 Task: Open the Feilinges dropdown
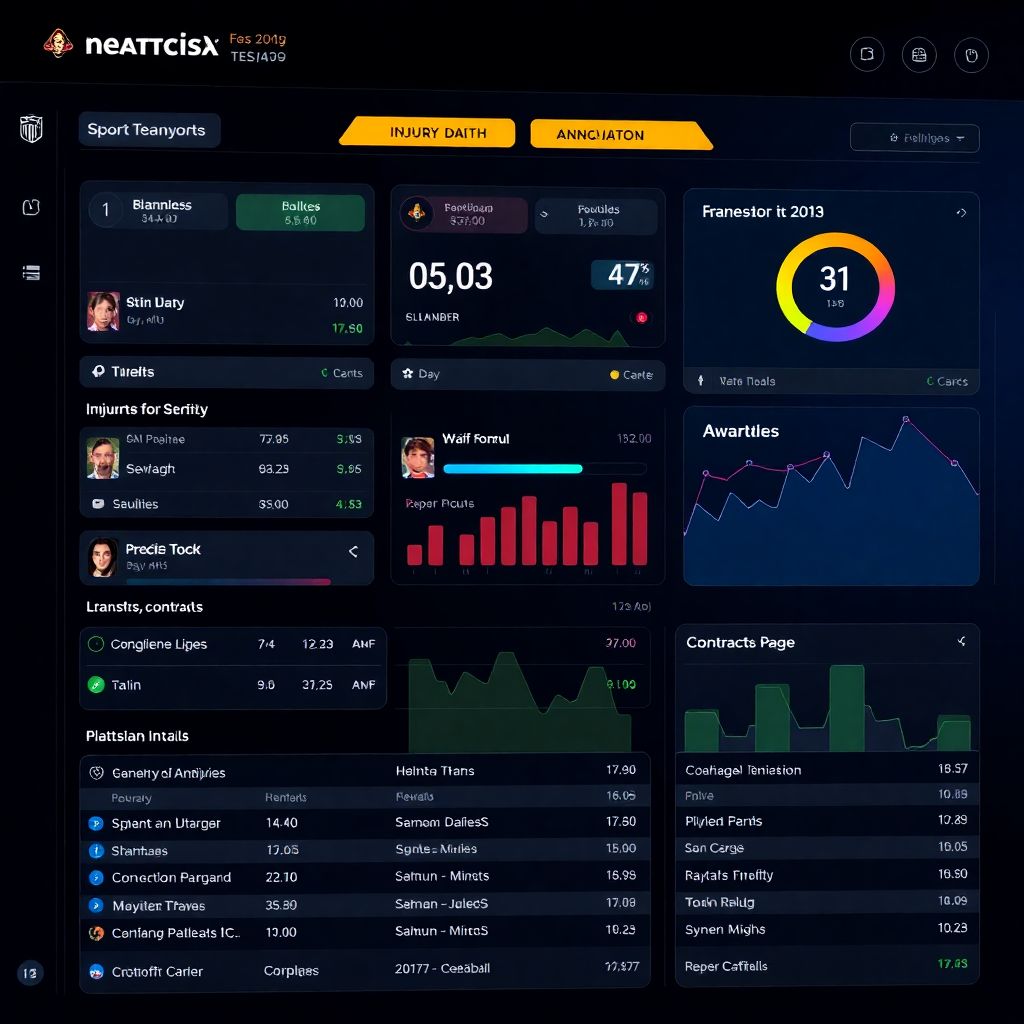click(914, 138)
